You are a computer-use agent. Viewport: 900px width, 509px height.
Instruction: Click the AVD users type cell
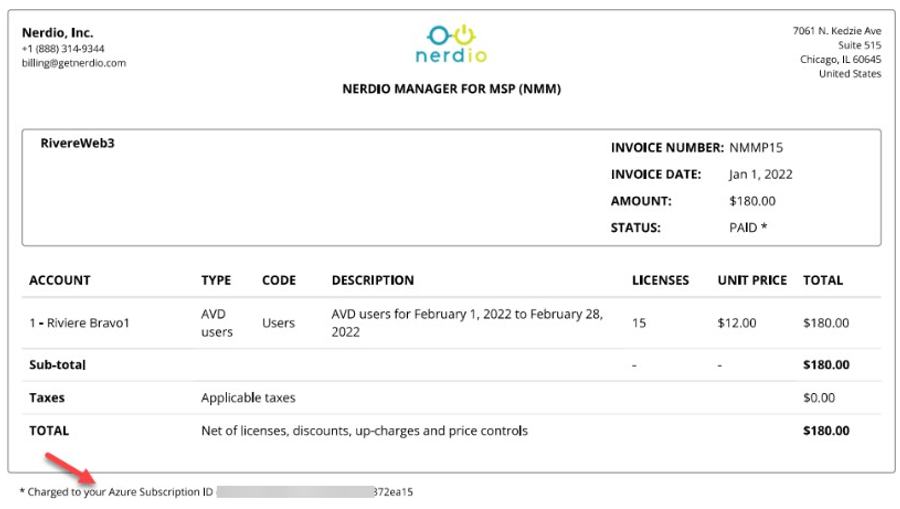click(x=217, y=323)
